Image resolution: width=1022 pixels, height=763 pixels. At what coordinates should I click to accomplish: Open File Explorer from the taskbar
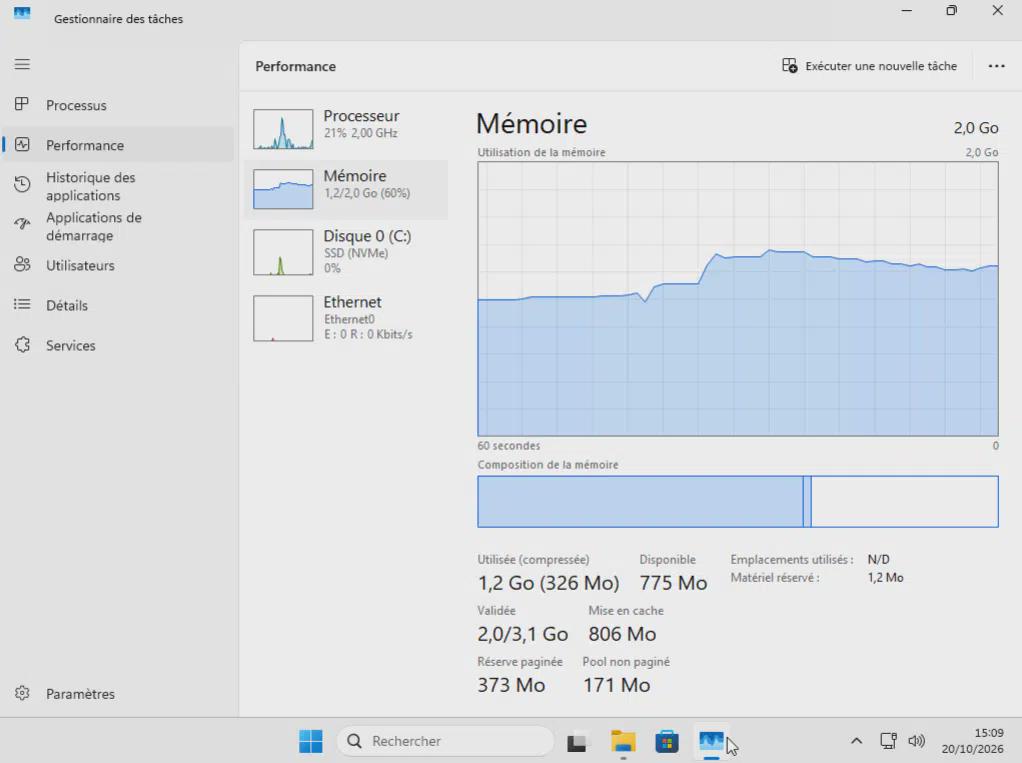point(623,741)
